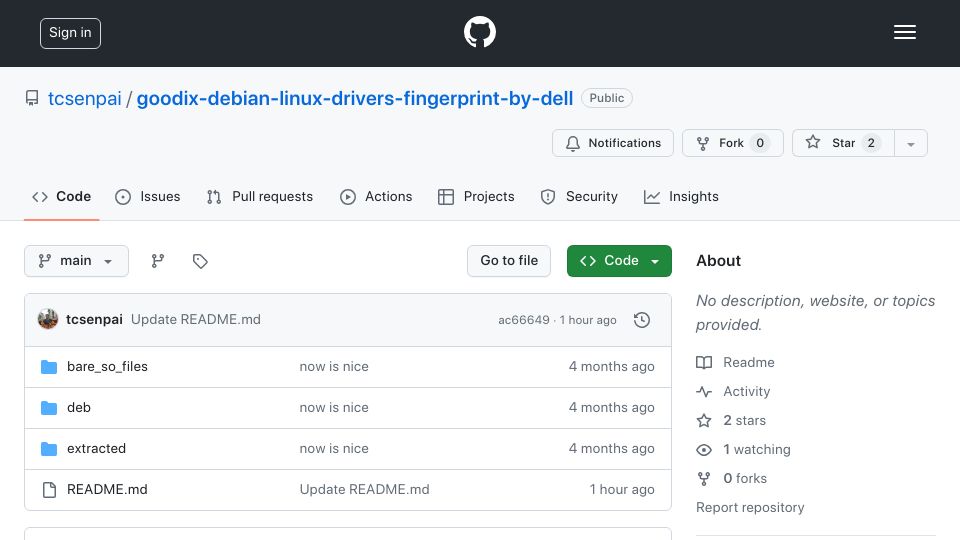Screen dimensions: 960x540
Task: Click the star icon beside 2 stars
Action: pos(704,421)
